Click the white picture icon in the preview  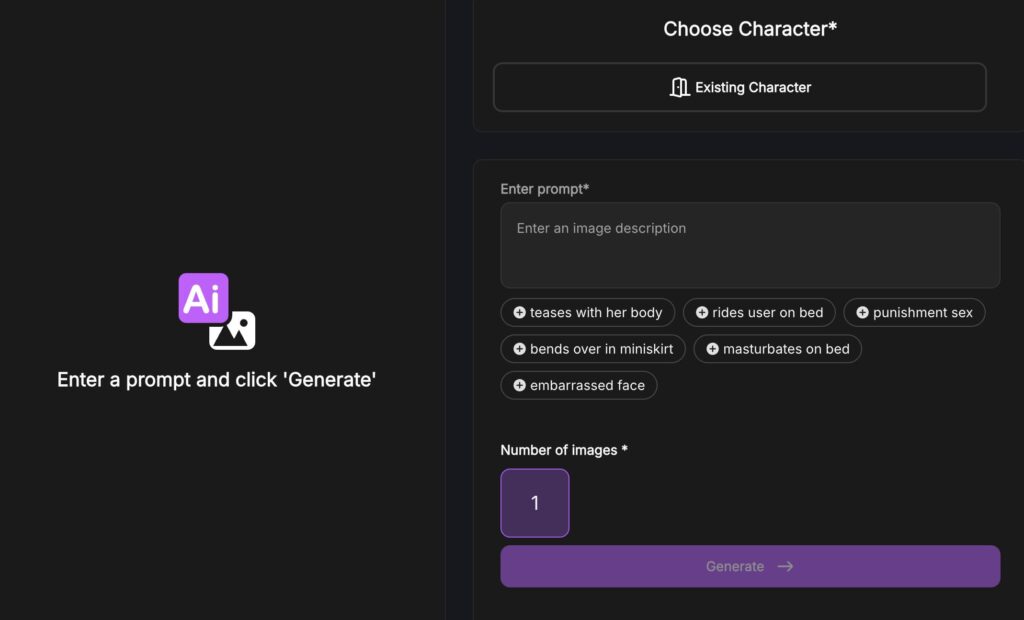tap(233, 331)
